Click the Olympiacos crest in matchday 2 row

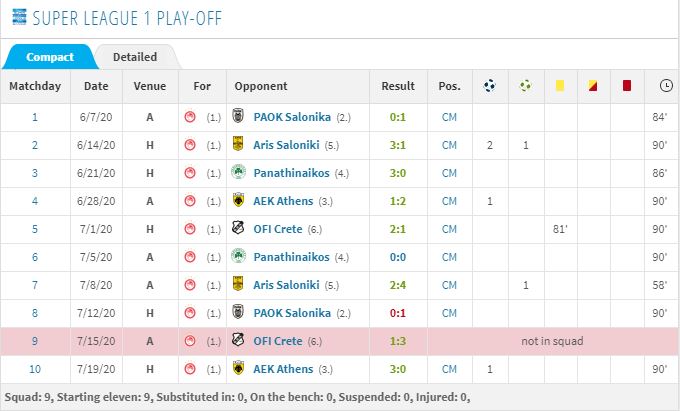190,145
